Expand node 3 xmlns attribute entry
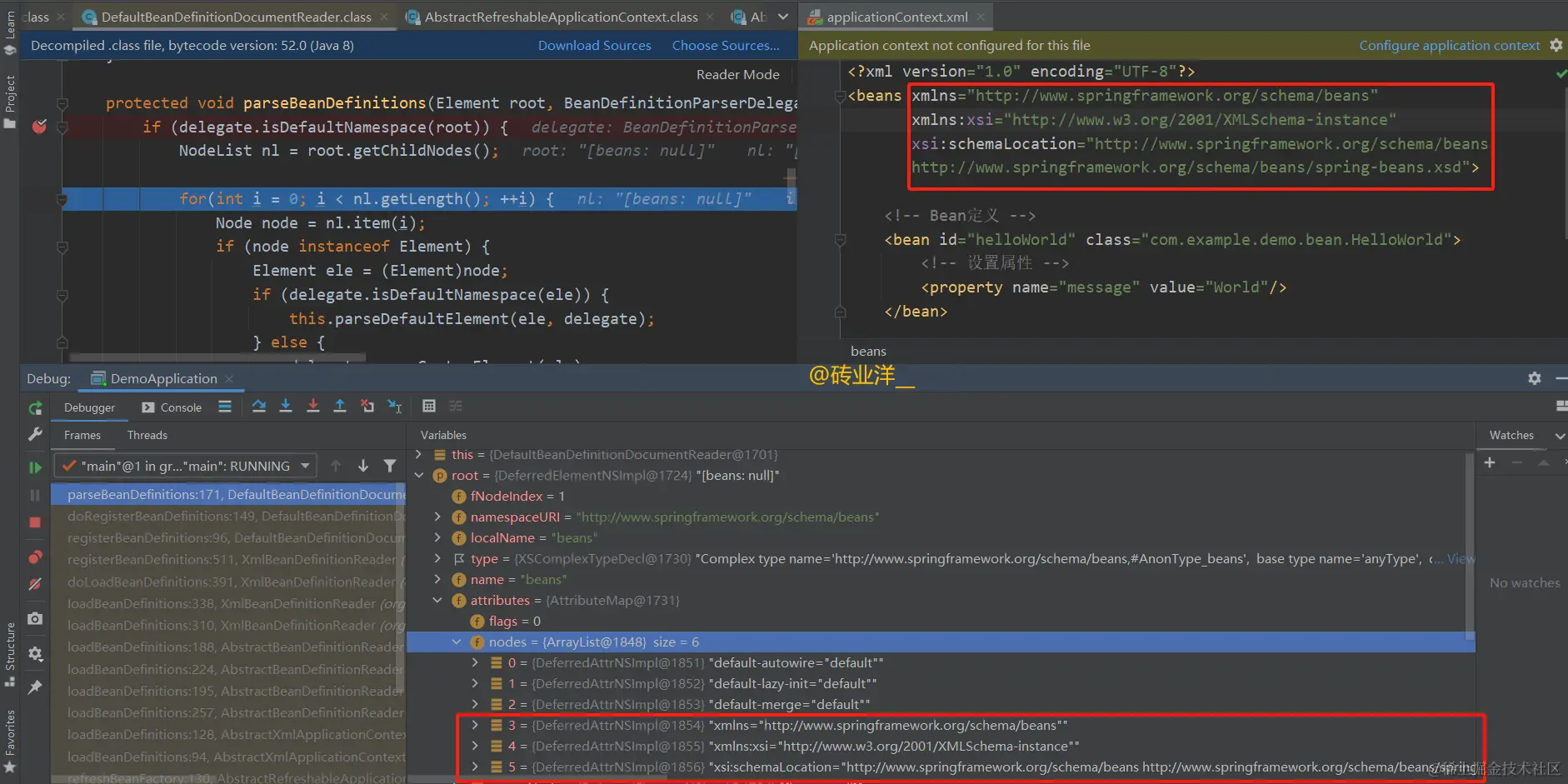The height and width of the screenshot is (784, 1568). (475, 725)
